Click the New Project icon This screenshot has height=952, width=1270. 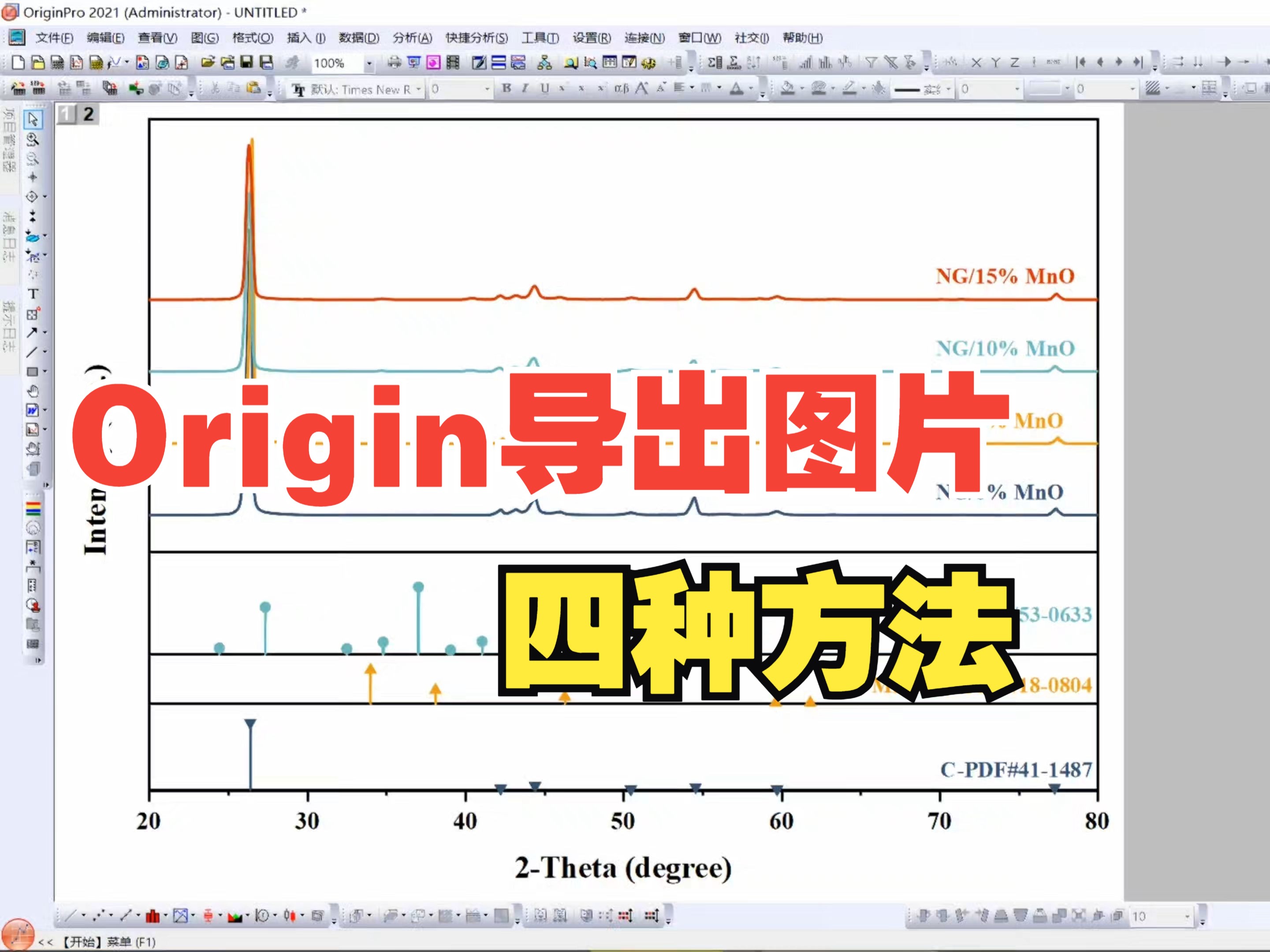pyautogui.click(x=19, y=63)
